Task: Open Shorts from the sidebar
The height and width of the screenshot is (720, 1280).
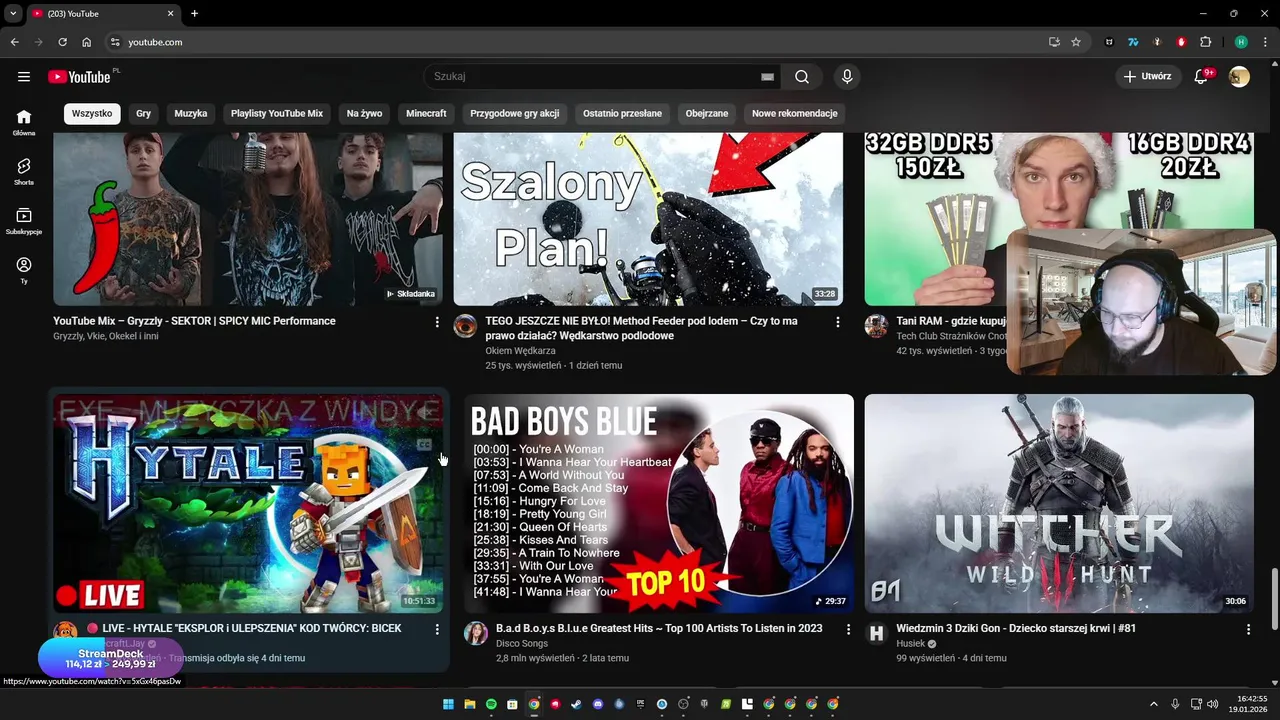Action: point(24,171)
